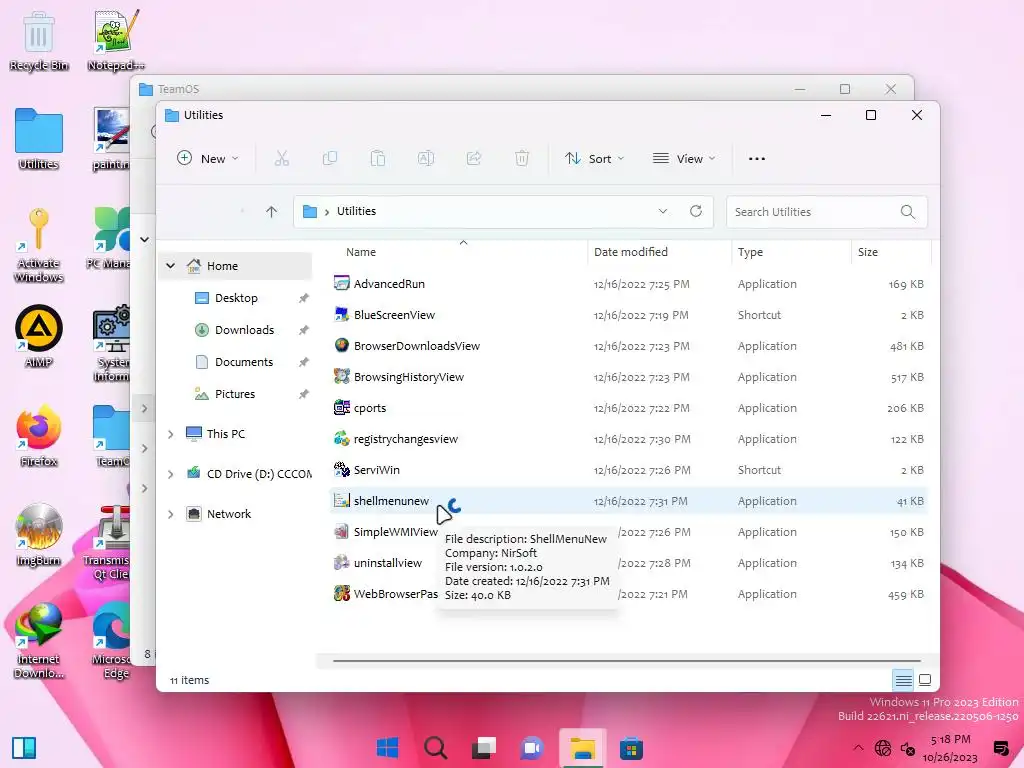Open Microsoft Store from taskbar
This screenshot has height=768, width=1024.
click(x=631, y=748)
